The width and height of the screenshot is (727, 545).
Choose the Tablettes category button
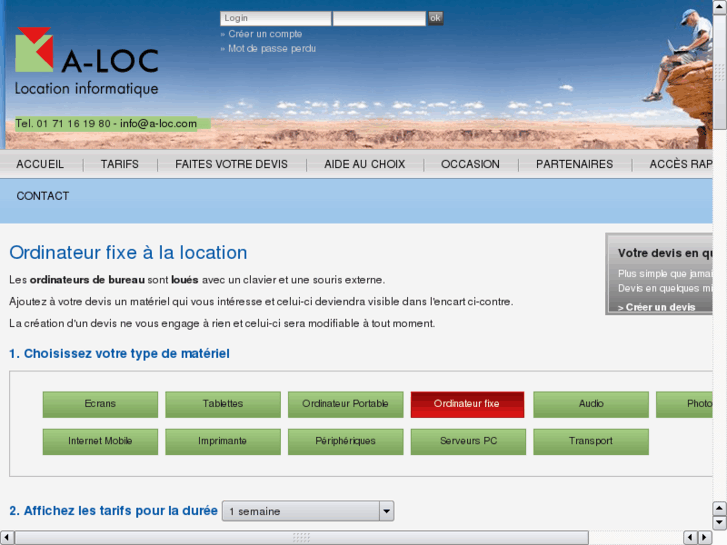coord(223,404)
